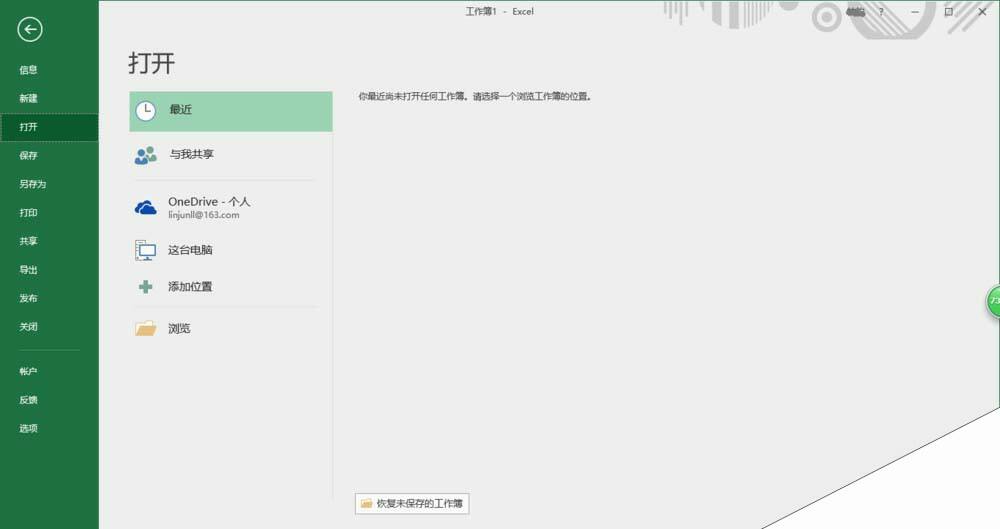Click the green floating circle at window edge
The image size is (1000, 529).
pyautogui.click(x=993, y=301)
